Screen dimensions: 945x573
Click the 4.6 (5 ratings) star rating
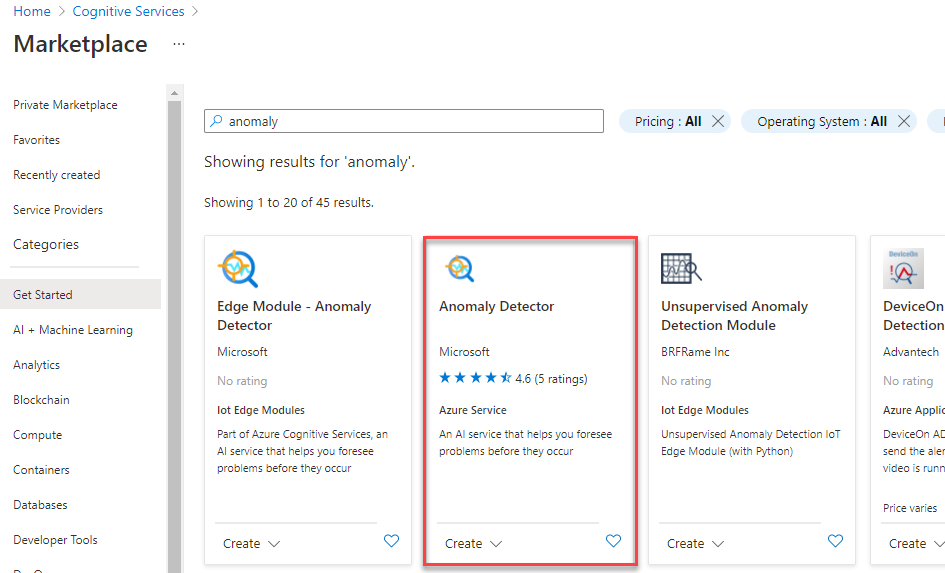[513, 378]
